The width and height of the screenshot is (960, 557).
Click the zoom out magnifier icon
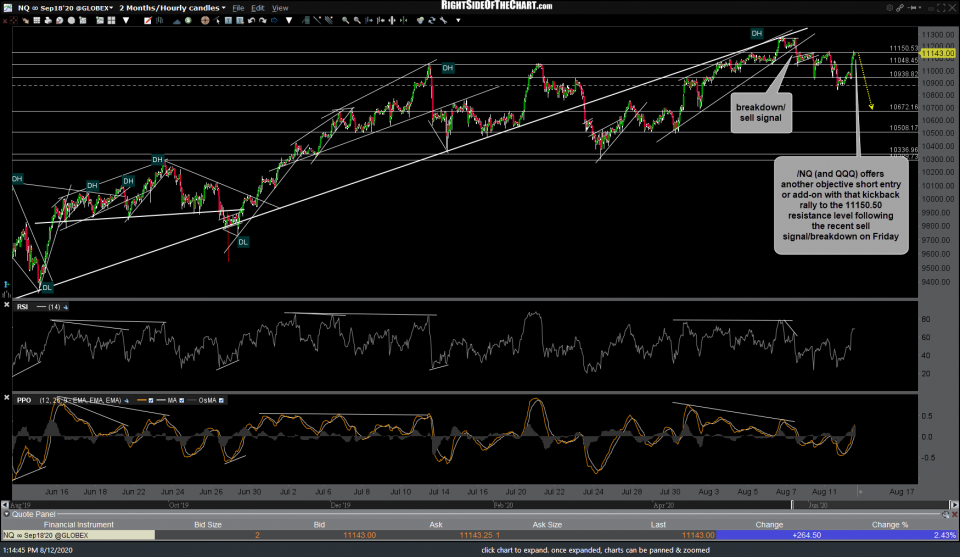(357, 20)
